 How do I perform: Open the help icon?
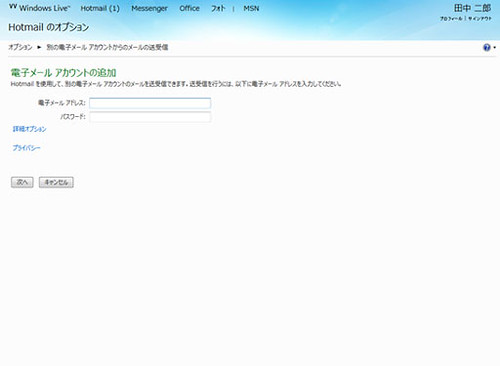click(487, 47)
